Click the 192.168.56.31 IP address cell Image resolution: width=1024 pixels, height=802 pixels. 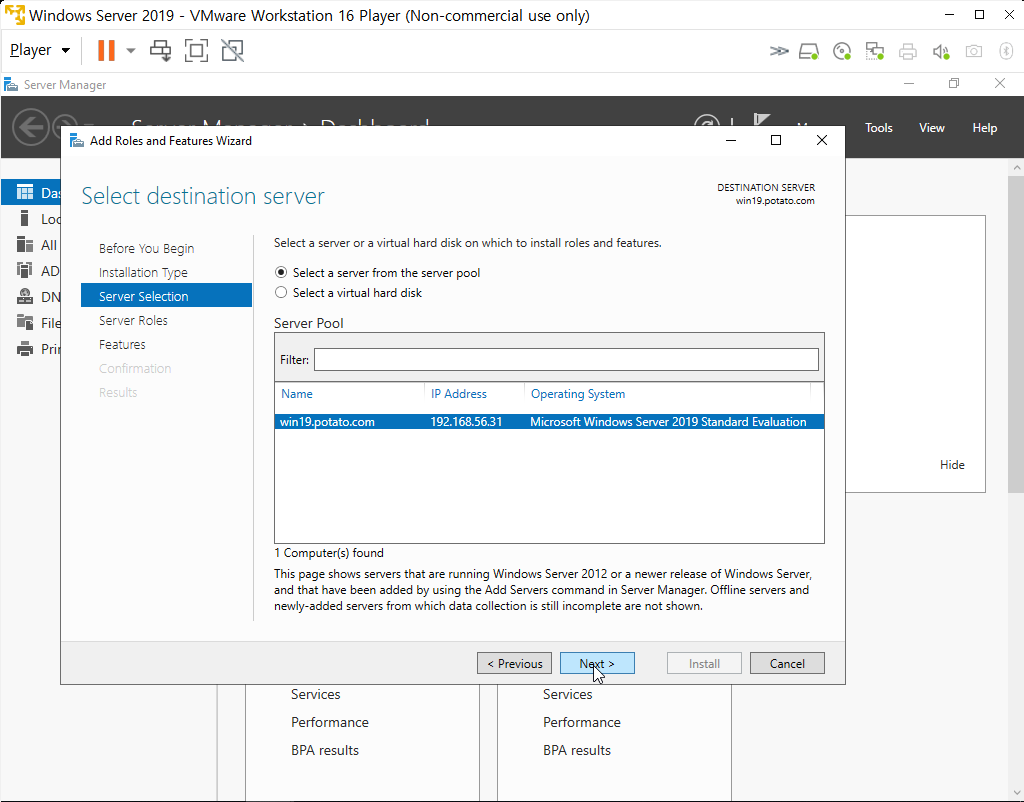(x=466, y=422)
